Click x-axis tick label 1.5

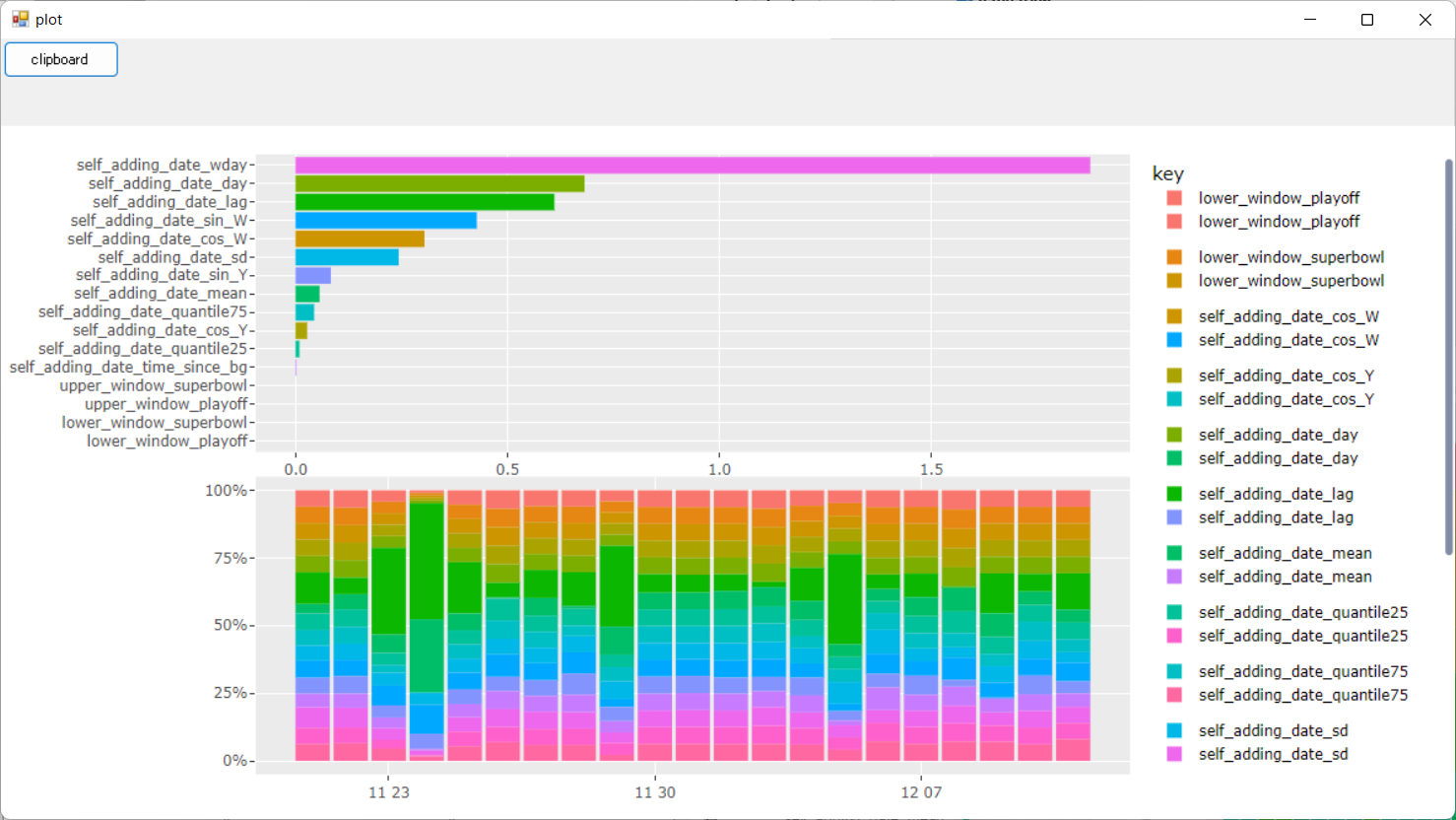pos(931,470)
